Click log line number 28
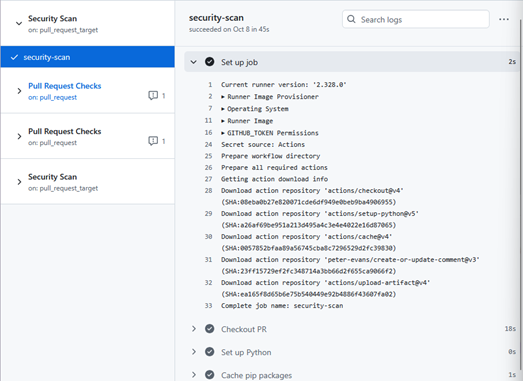The image size is (523, 381). click(208, 190)
